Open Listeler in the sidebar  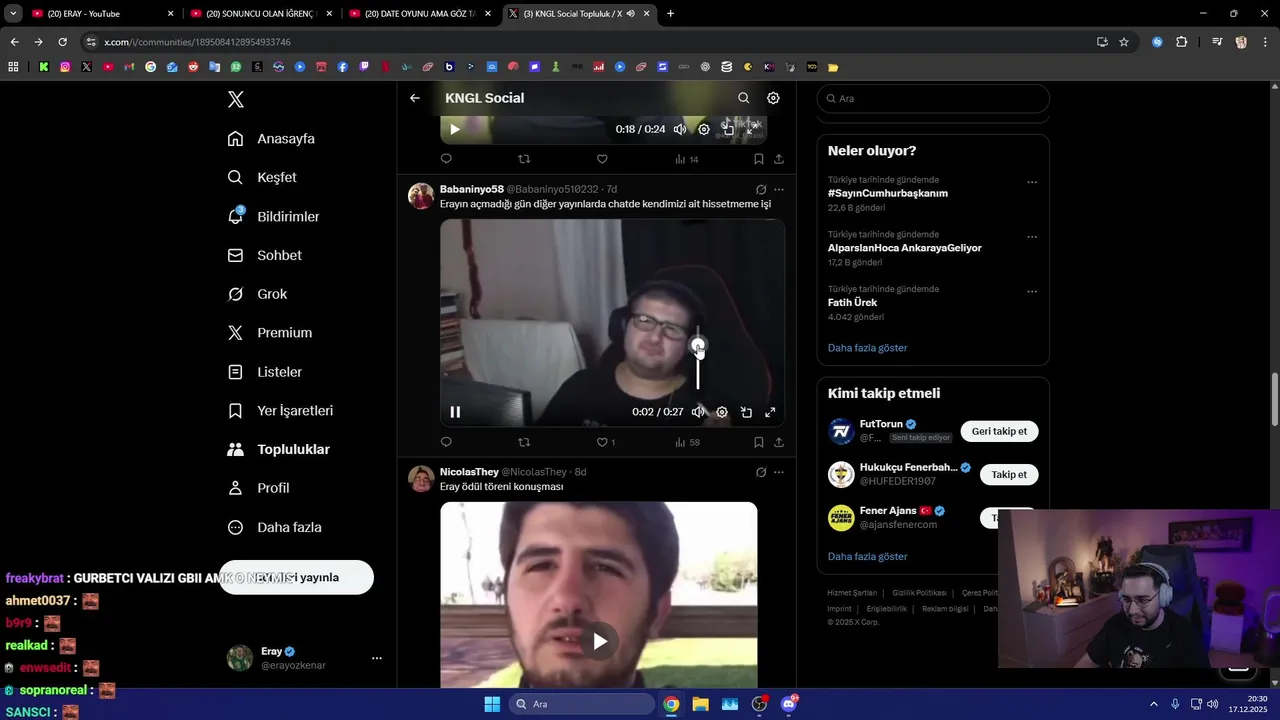(x=265, y=372)
